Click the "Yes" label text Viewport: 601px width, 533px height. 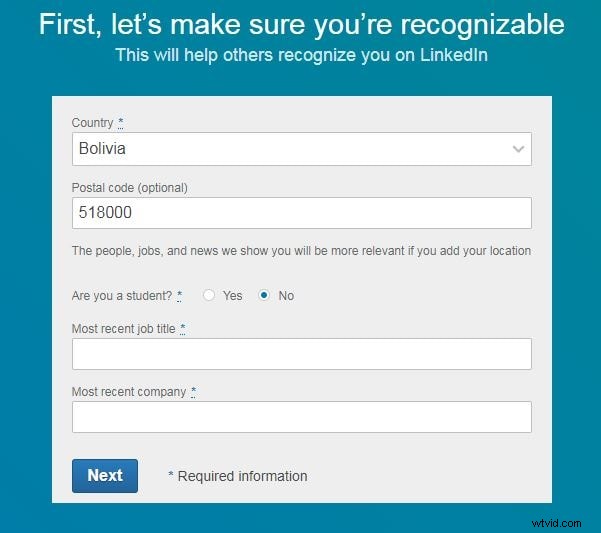(233, 296)
